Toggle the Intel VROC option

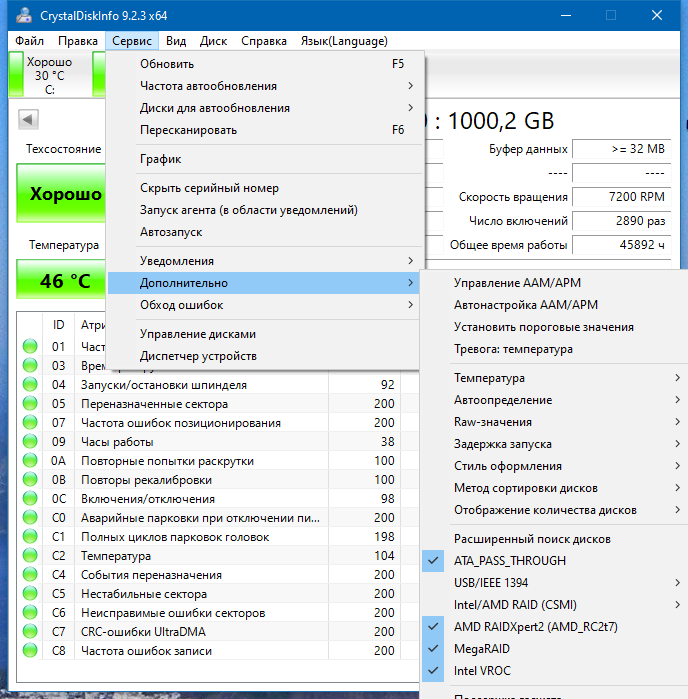(x=554, y=671)
